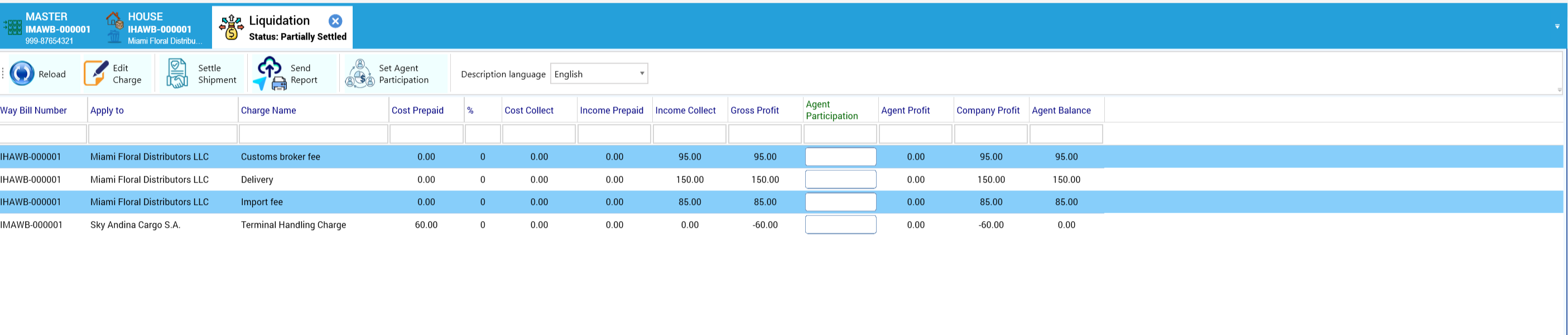Select the Terminal Handling Charge cell

pos(294,225)
